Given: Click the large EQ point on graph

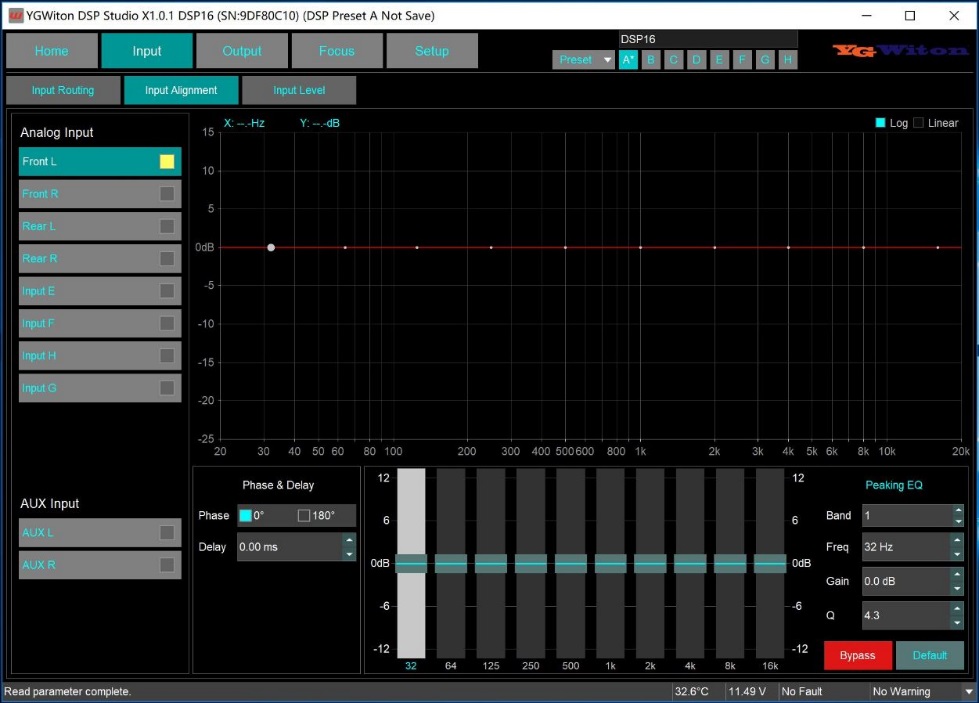Looking at the screenshot, I should coord(271,248).
